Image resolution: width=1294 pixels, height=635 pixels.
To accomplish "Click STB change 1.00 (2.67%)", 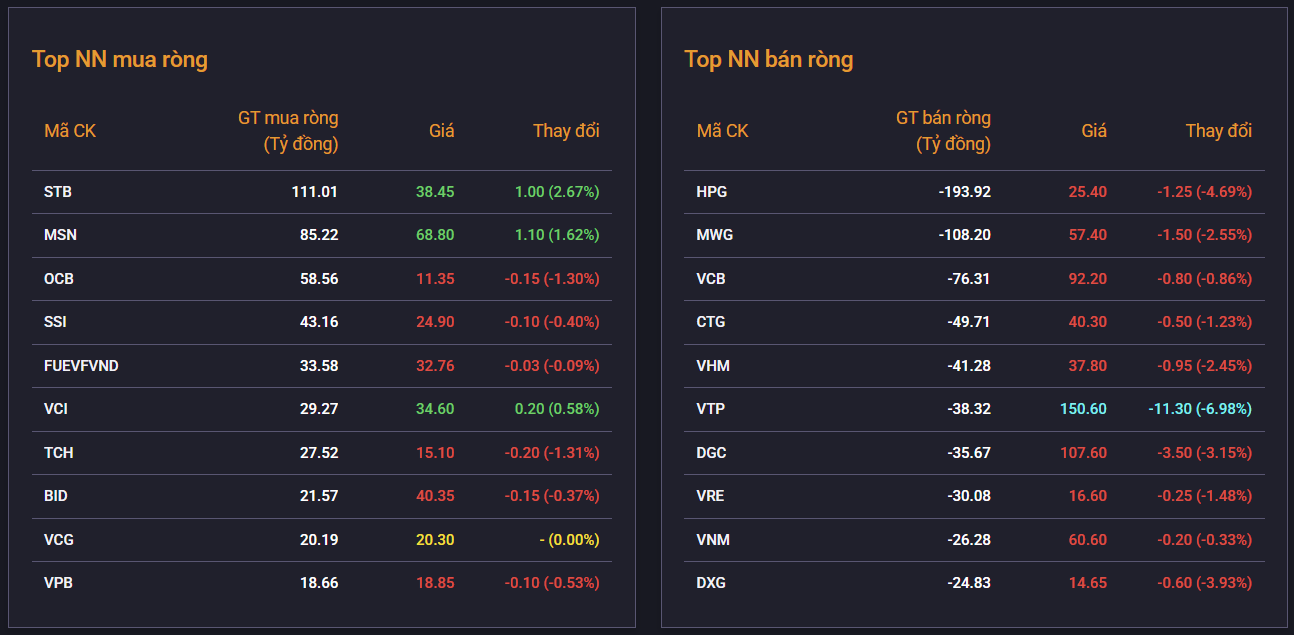I will pos(557,191).
